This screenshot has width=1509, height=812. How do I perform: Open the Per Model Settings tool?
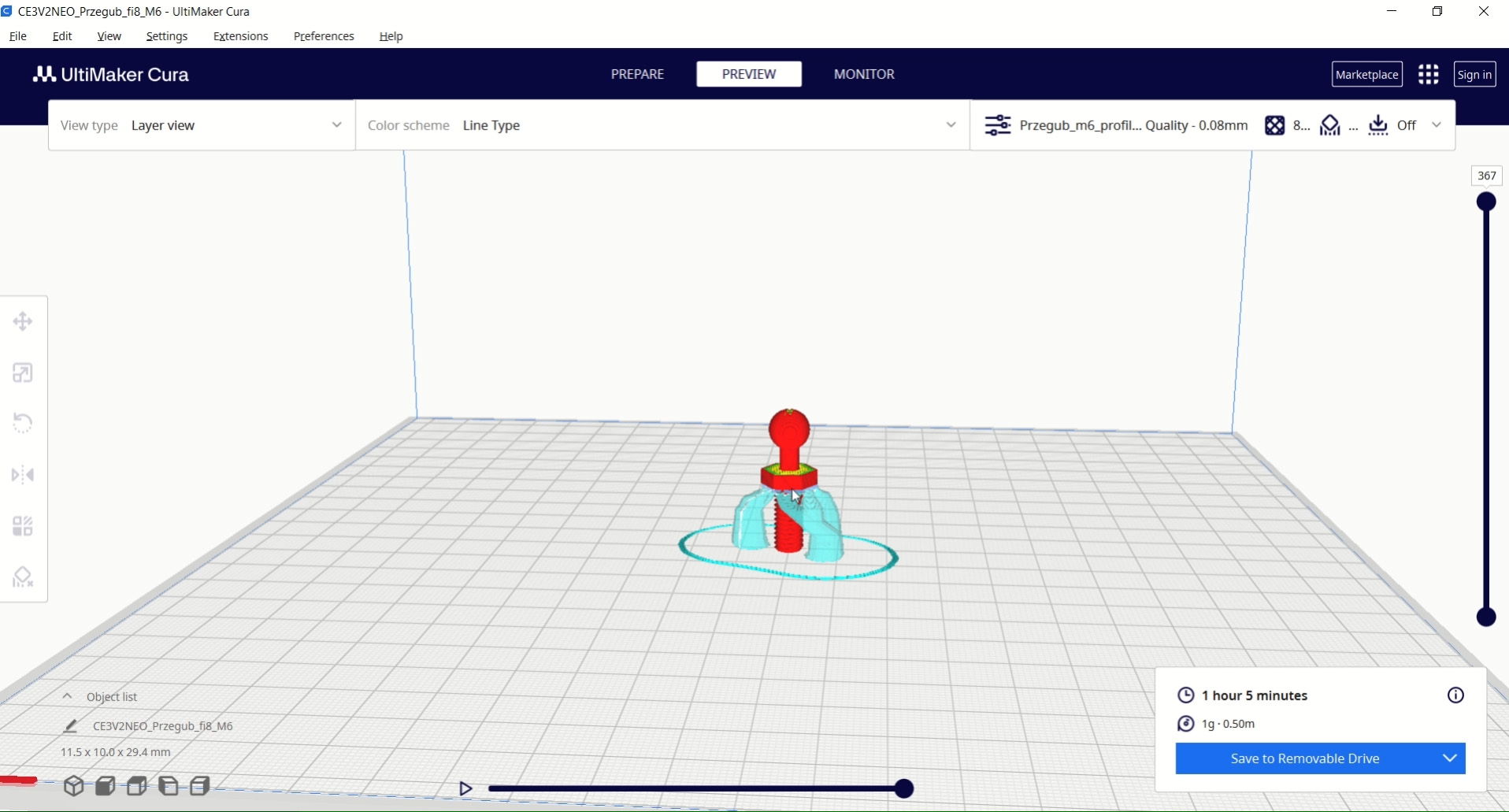[x=23, y=526]
